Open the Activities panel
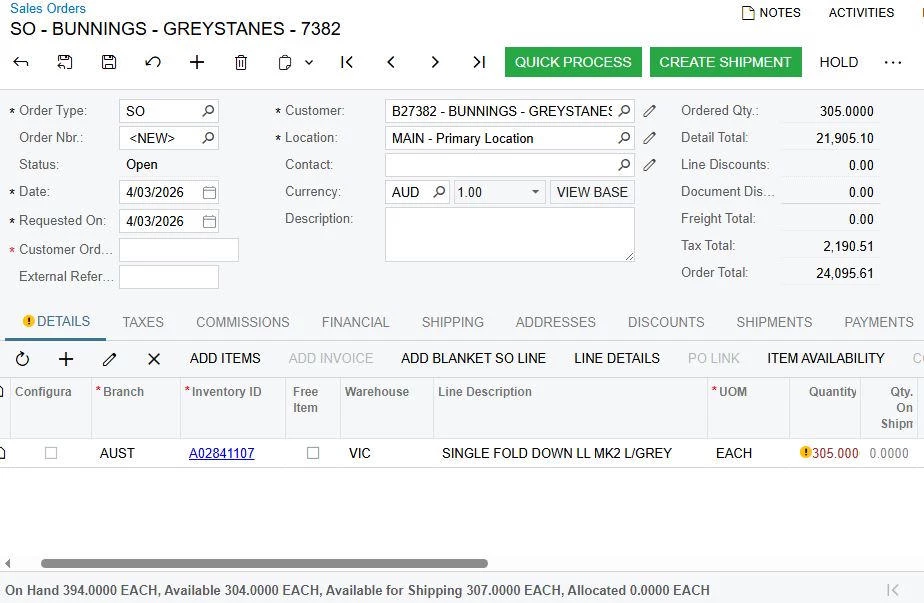This screenshot has width=924, height=603. pyautogui.click(x=861, y=12)
